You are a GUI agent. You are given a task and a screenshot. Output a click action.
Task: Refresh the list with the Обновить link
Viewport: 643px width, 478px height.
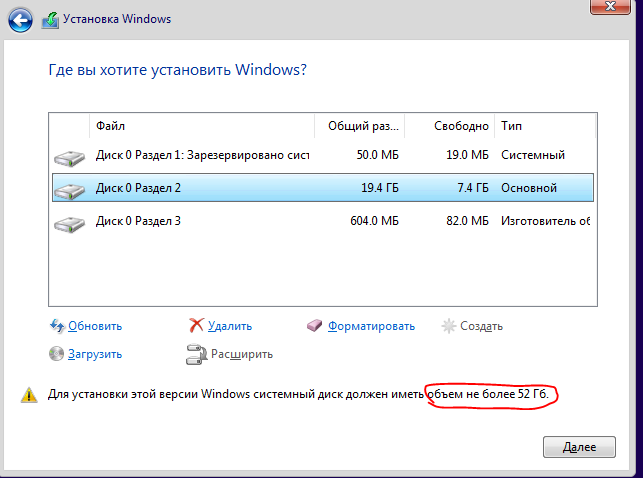coord(95,326)
